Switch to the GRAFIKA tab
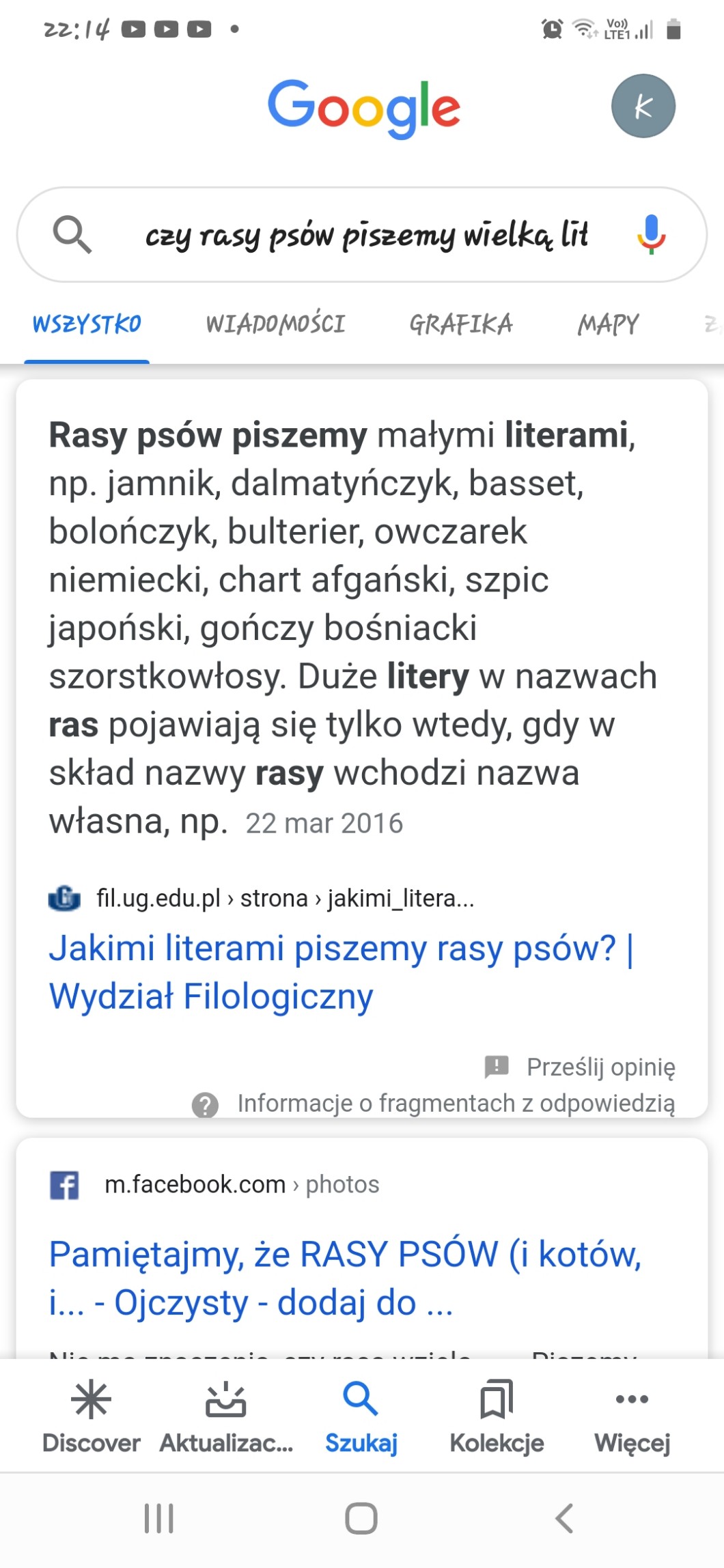Screen dimensions: 724x1568 click(x=460, y=324)
